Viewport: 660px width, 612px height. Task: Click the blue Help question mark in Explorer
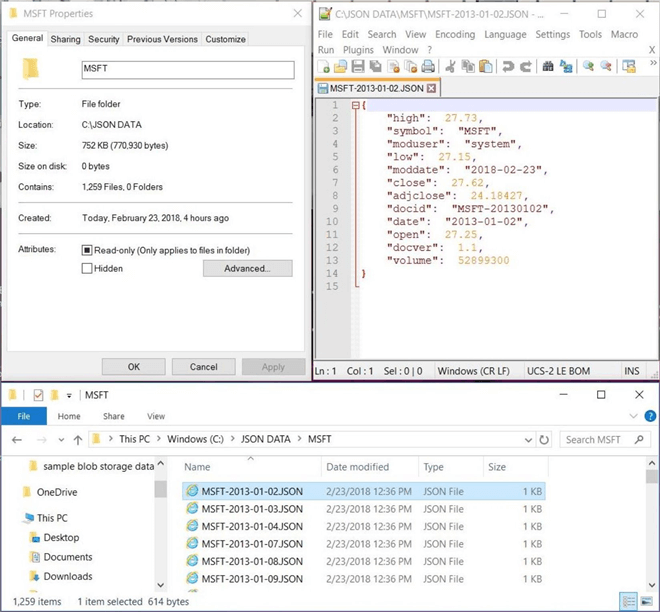pyautogui.click(x=650, y=416)
